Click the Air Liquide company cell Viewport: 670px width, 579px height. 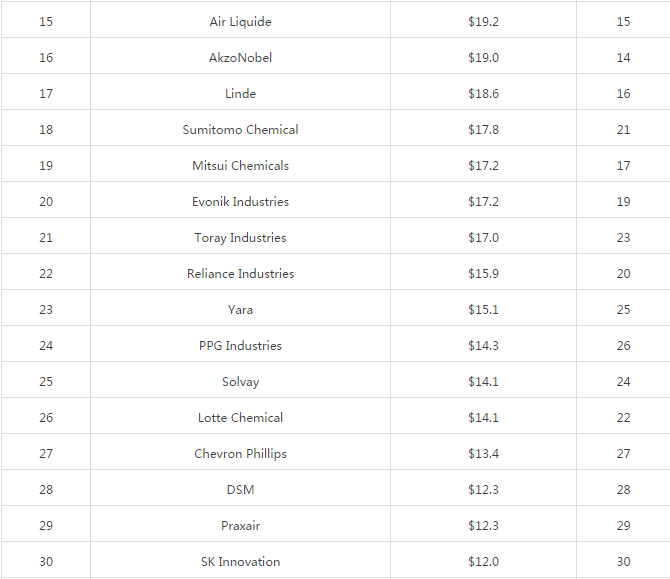pyautogui.click(x=240, y=22)
